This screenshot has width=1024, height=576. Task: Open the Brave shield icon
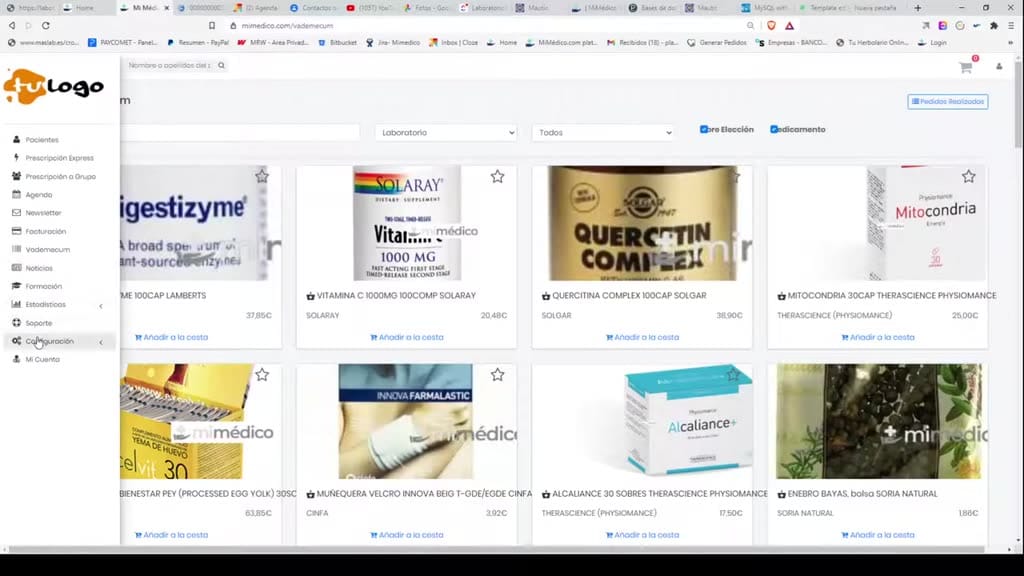(x=771, y=25)
